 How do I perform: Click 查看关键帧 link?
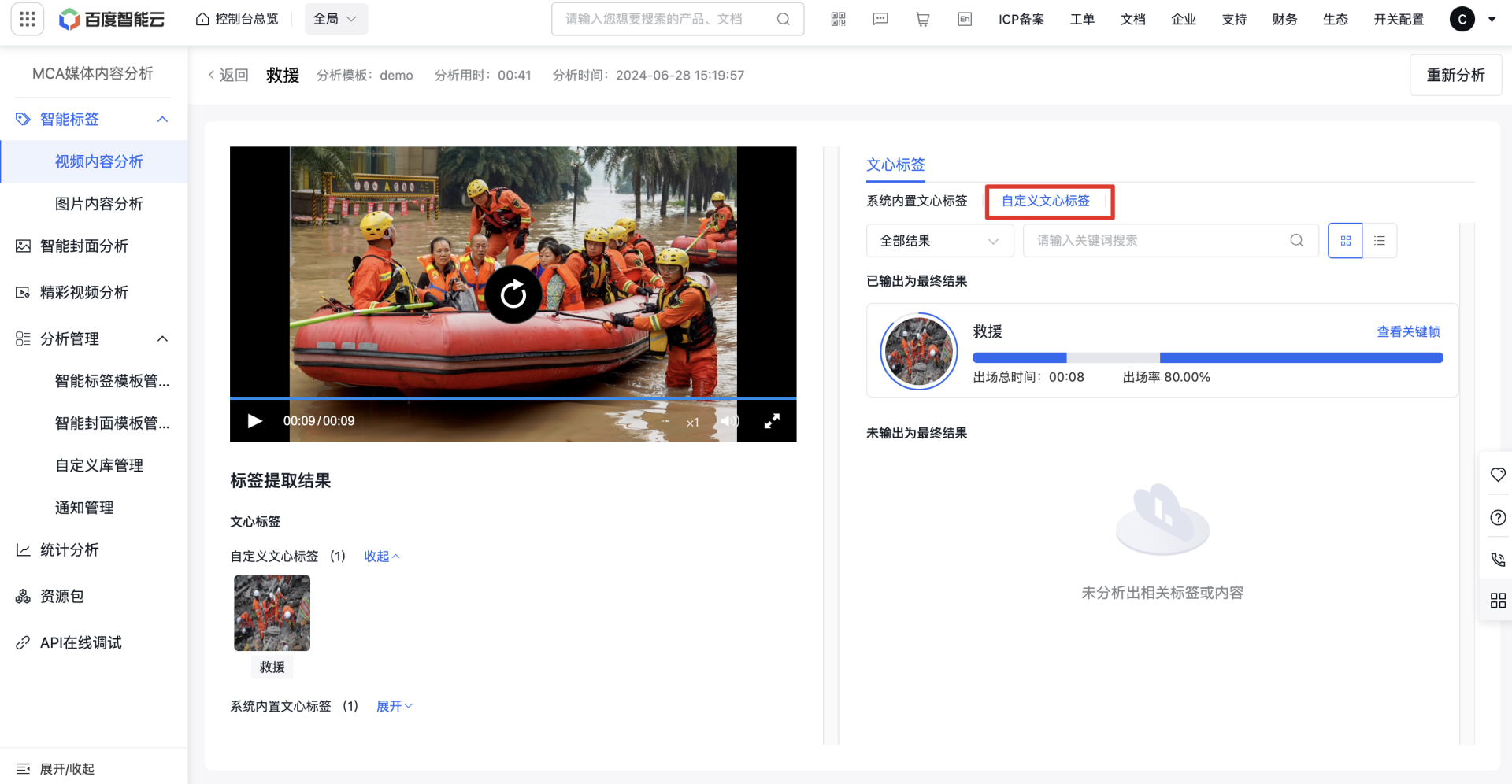pyautogui.click(x=1408, y=331)
